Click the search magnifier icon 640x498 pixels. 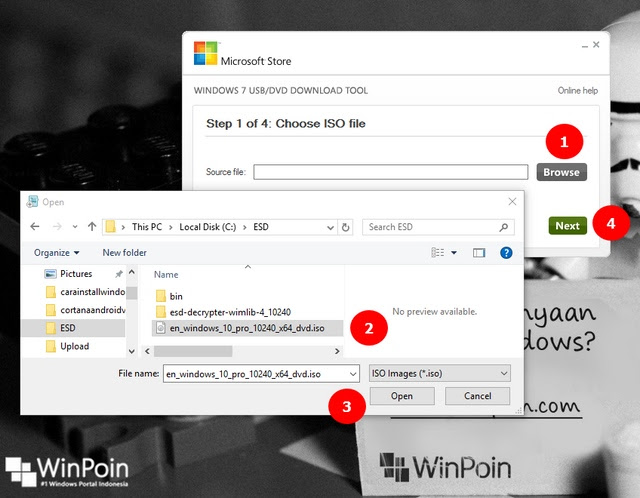pos(504,227)
